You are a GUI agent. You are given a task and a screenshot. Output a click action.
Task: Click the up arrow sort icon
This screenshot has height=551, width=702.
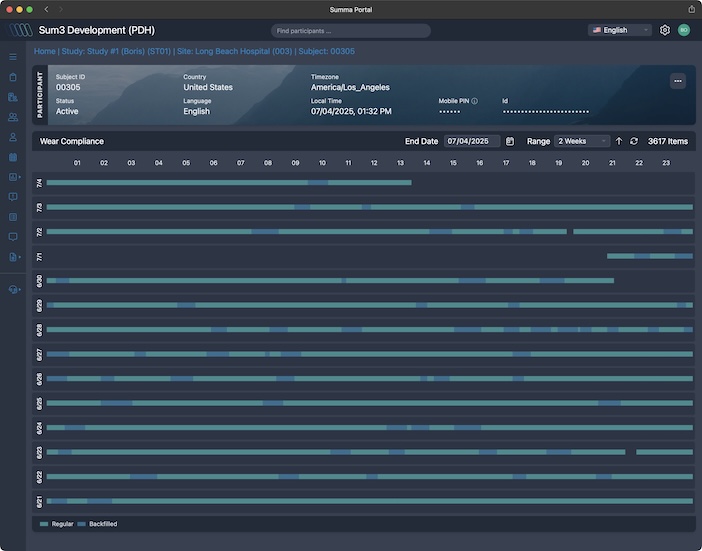pyautogui.click(x=619, y=142)
